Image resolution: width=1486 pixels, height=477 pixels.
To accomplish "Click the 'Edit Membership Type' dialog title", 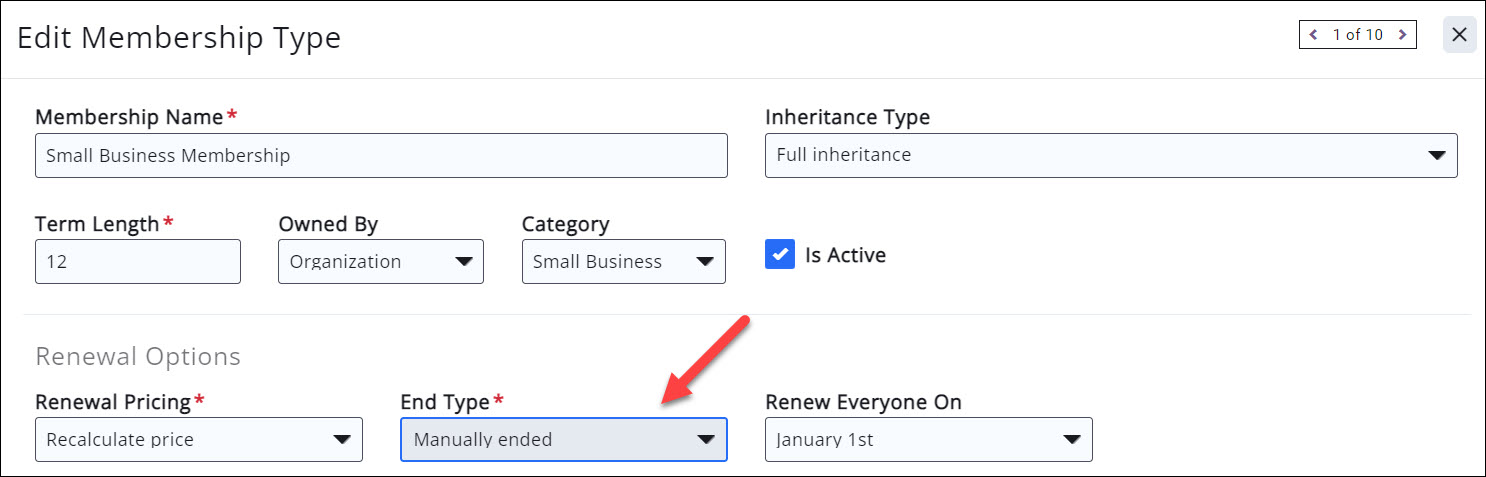I will point(179,38).
